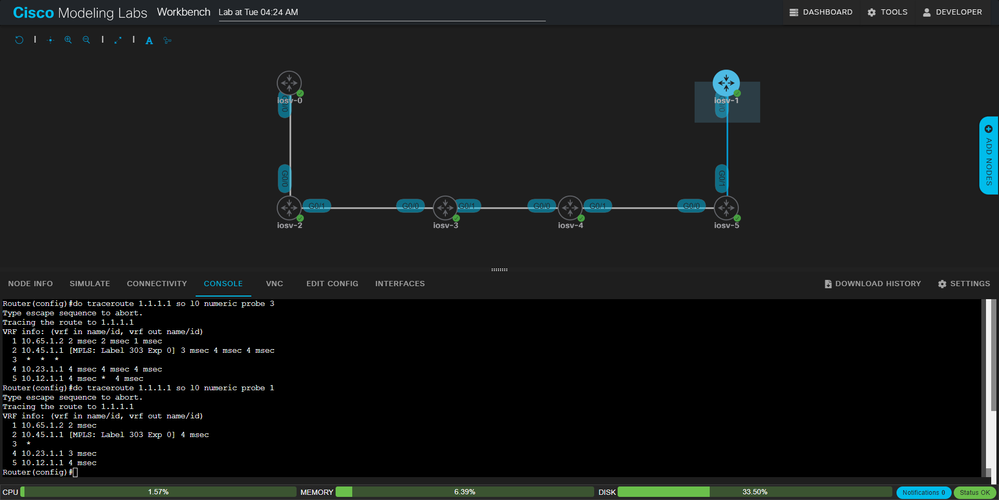Switch to the Edit Config tab
999x500 pixels.
click(332, 284)
